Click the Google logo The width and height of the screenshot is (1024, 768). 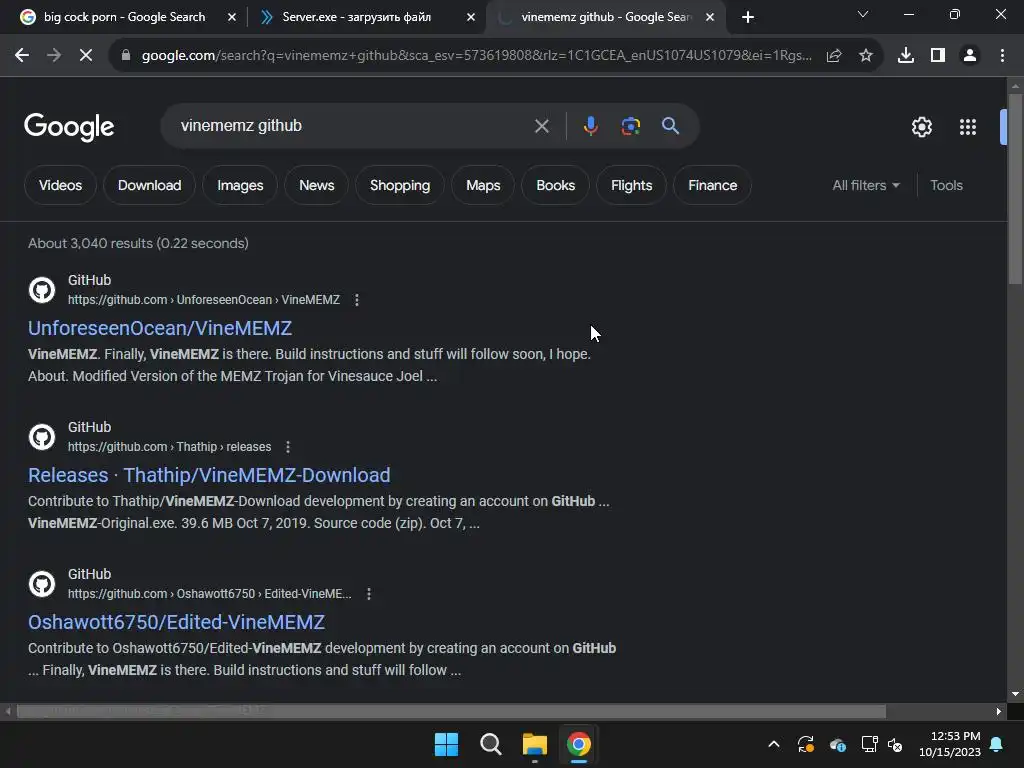[69, 127]
